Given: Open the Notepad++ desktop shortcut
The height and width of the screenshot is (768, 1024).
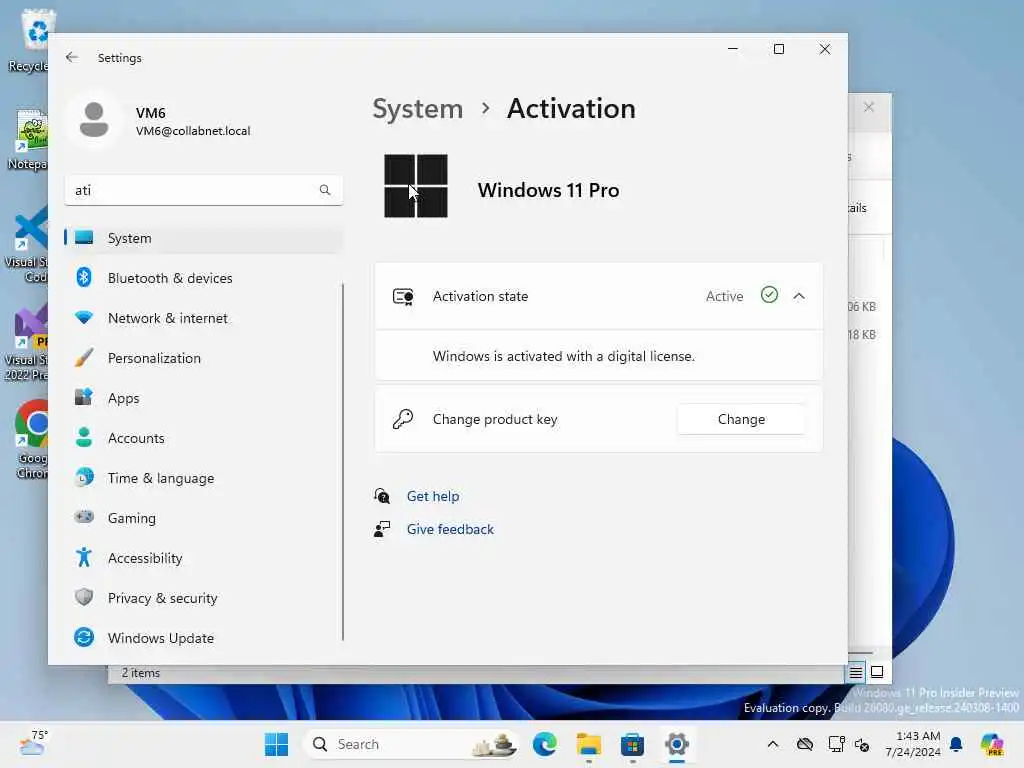Looking at the screenshot, I should click(x=29, y=140).
